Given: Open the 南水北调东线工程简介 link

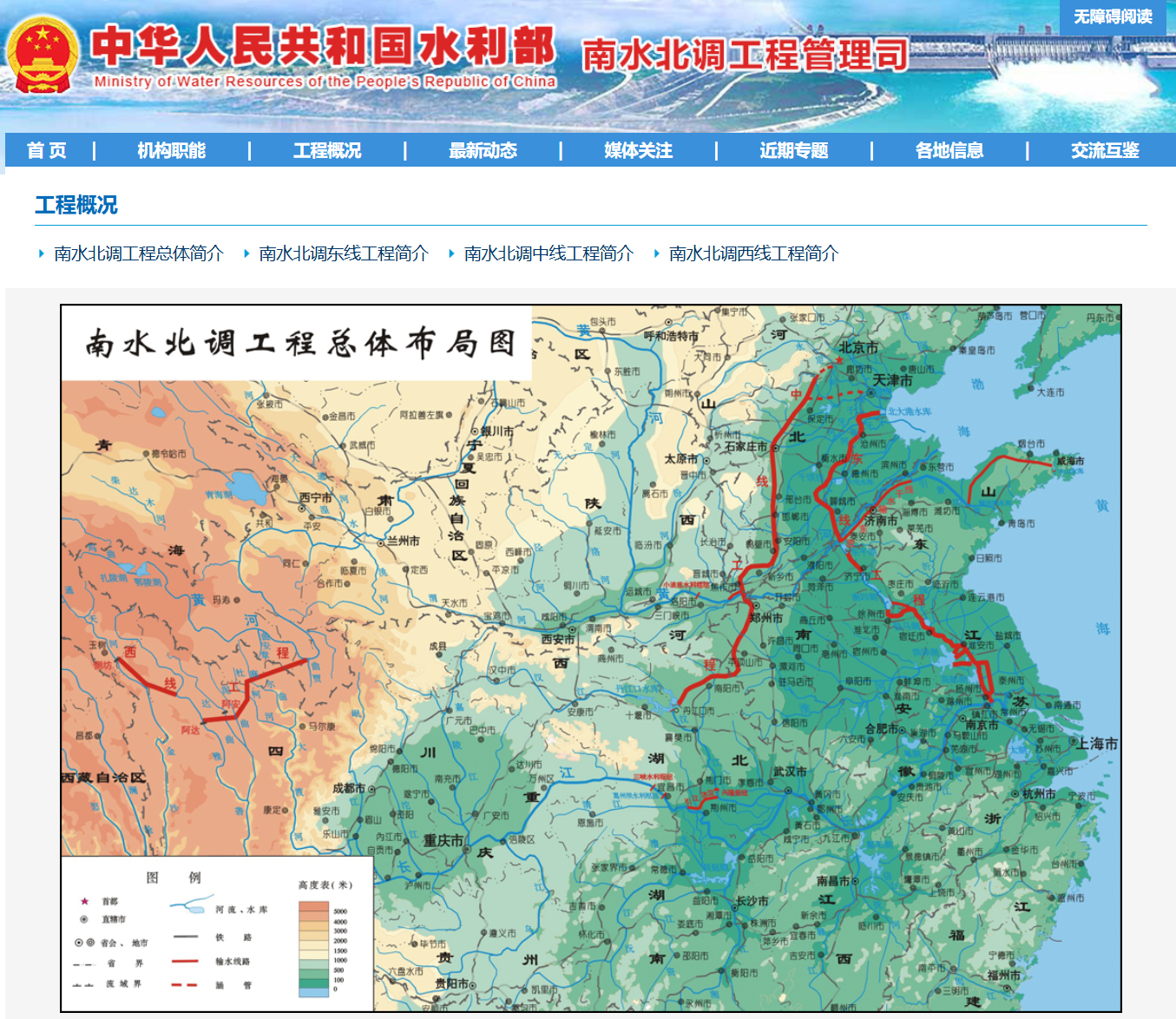Looking at the screenshot, I should (x=344, y=253).
